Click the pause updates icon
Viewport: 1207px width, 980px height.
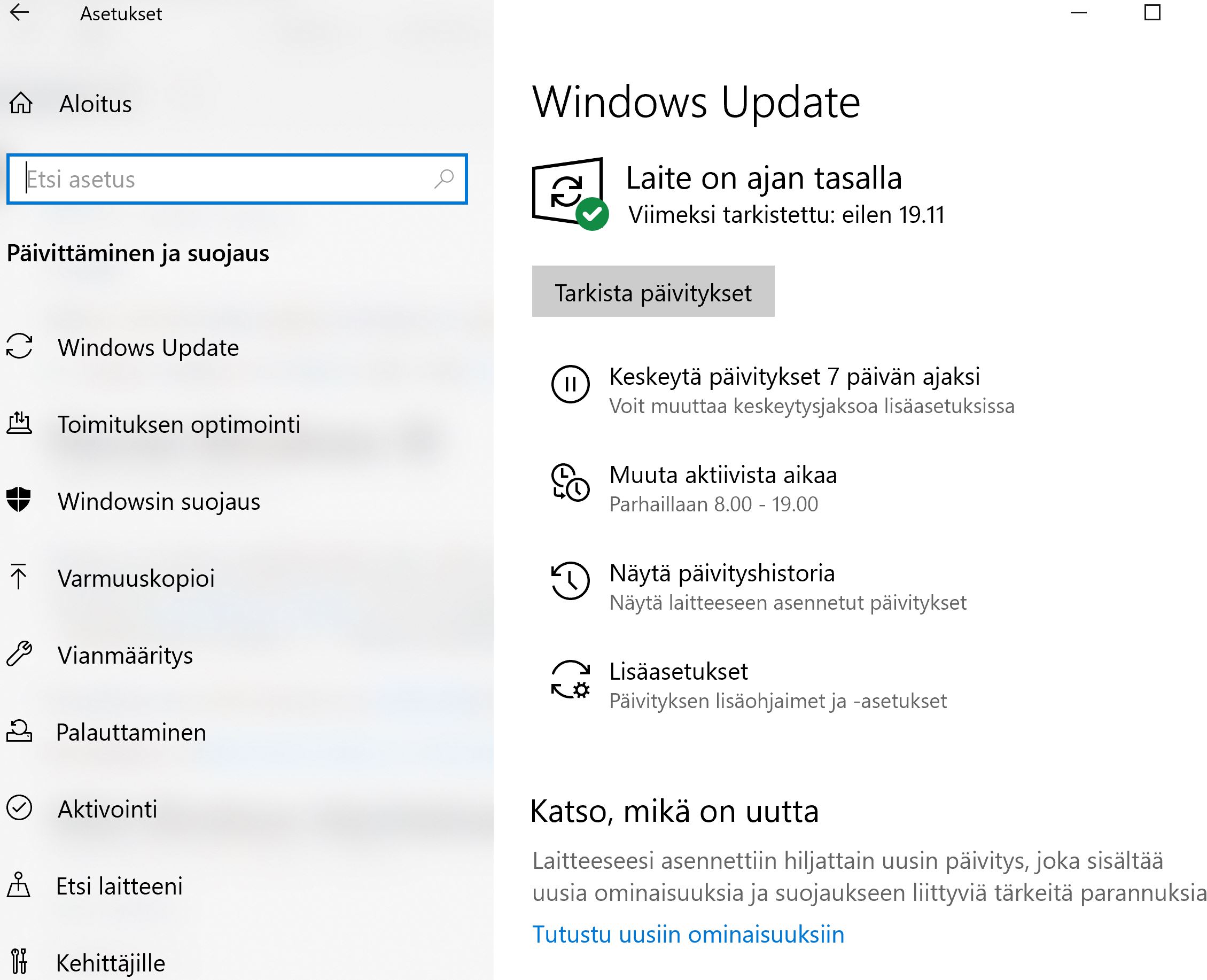570,384
